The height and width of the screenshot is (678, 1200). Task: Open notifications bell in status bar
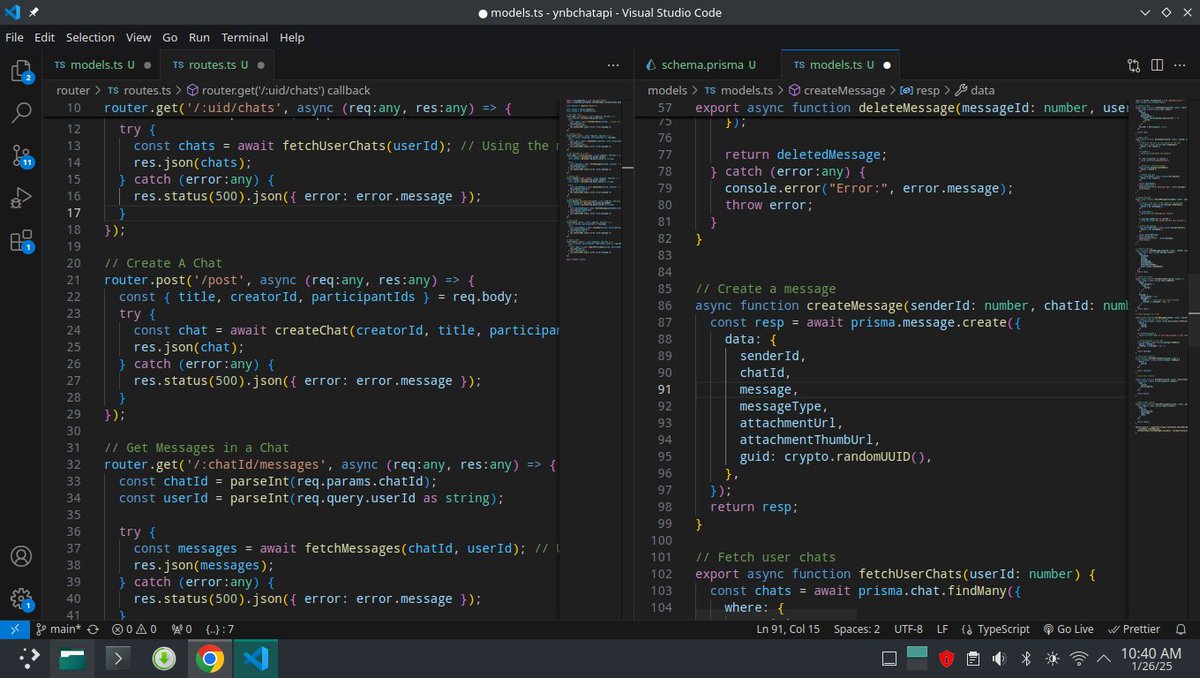(x=1181, y=629)
